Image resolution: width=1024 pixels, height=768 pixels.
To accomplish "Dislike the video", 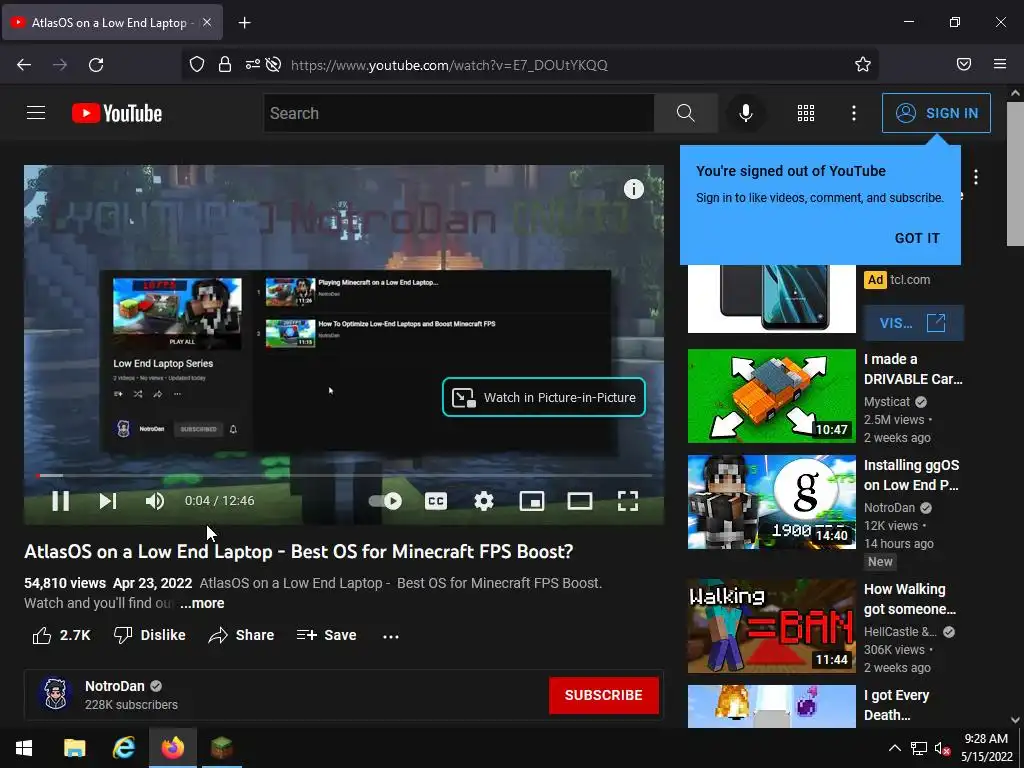I will pos(150,635).
